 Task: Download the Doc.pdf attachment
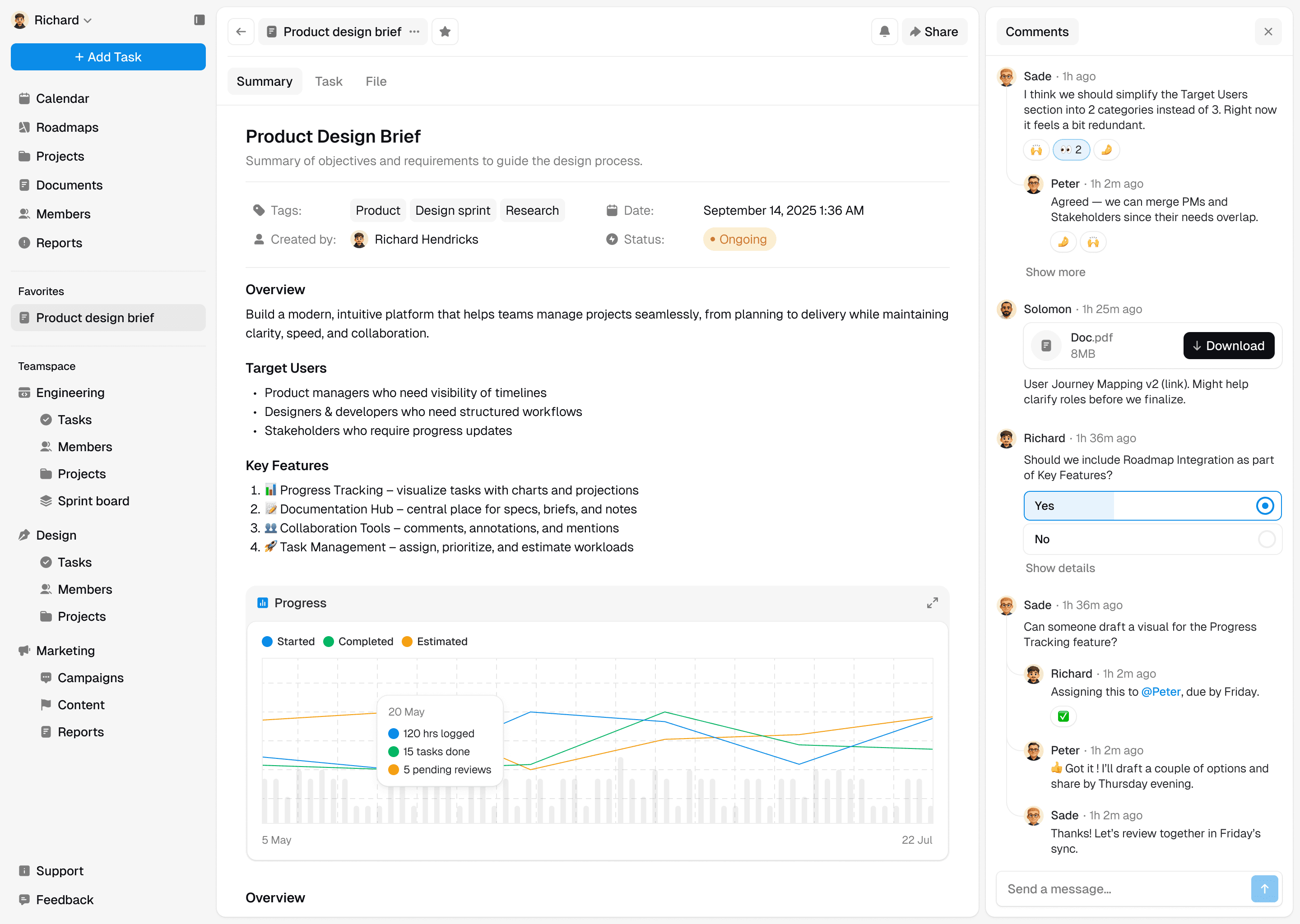[x=1228, y=345]
